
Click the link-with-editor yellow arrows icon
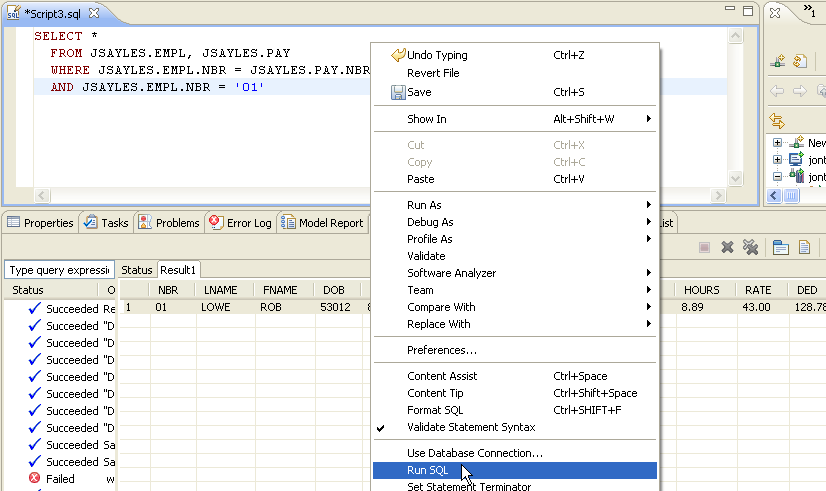coord(777,121)
